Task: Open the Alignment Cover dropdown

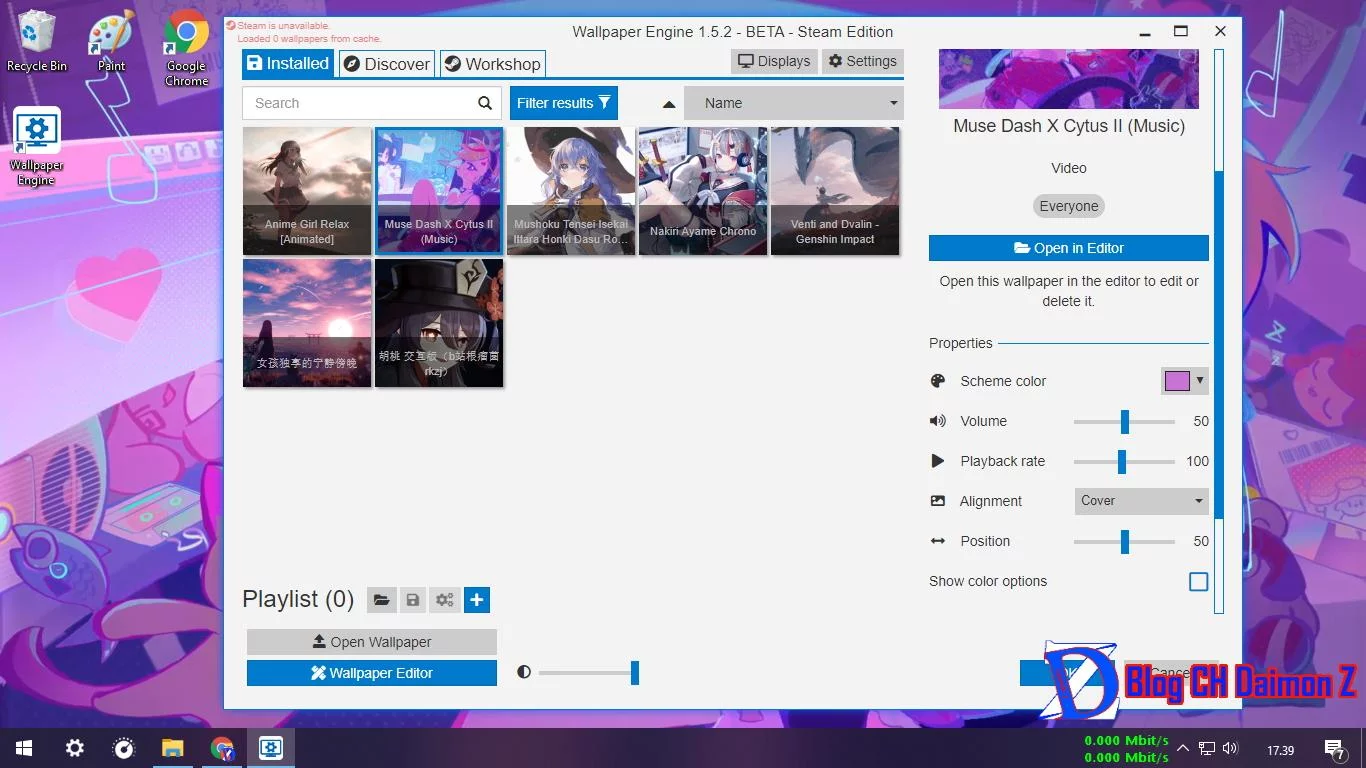Action: (1141, 501)
